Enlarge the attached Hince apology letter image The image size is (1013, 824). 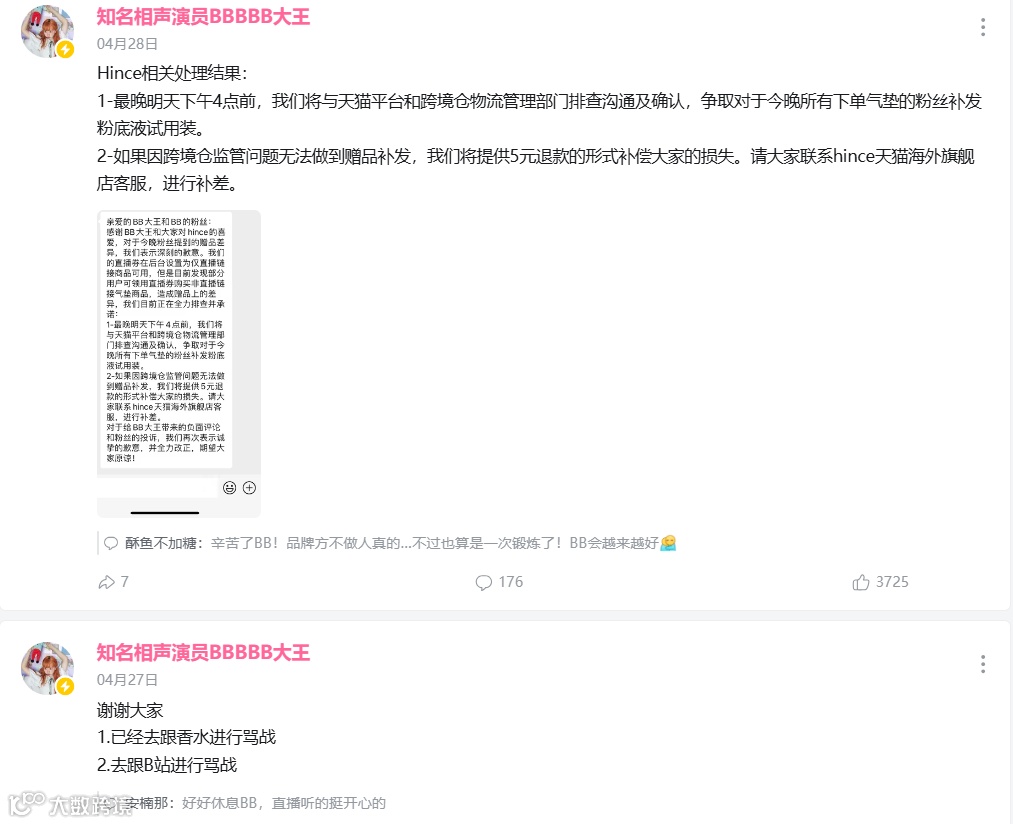(179, 364)
